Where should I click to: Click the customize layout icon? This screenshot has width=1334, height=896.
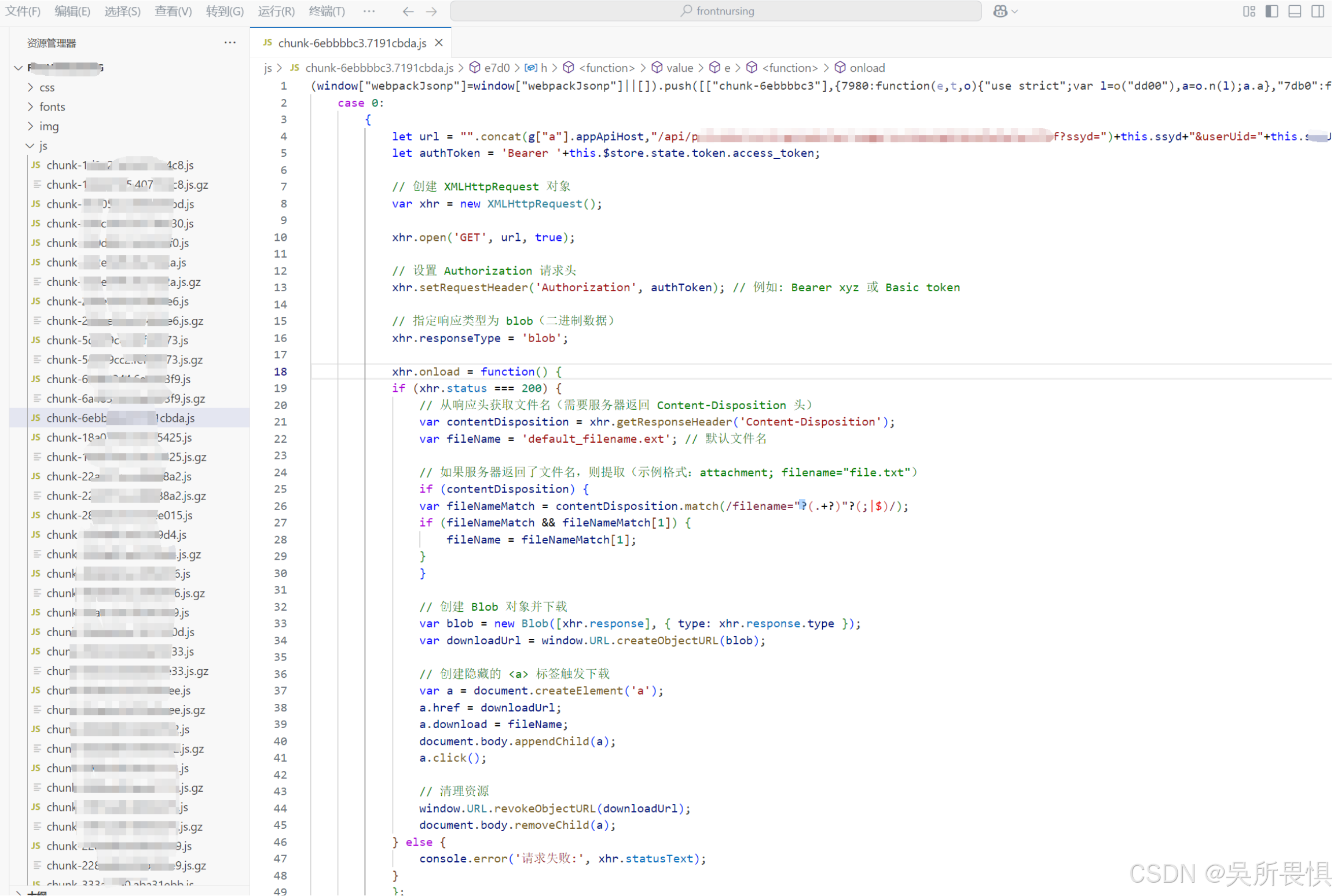point(1249,11)
